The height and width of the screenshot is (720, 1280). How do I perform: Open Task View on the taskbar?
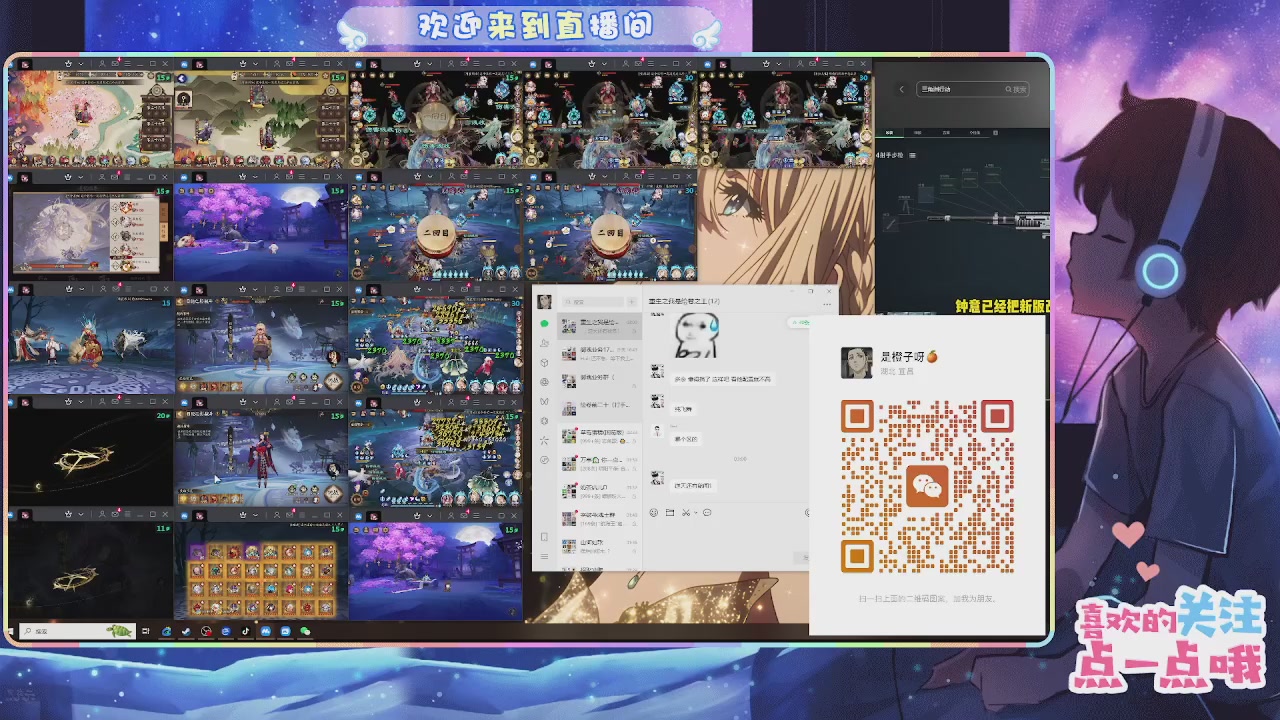click(x=146, y=631)
